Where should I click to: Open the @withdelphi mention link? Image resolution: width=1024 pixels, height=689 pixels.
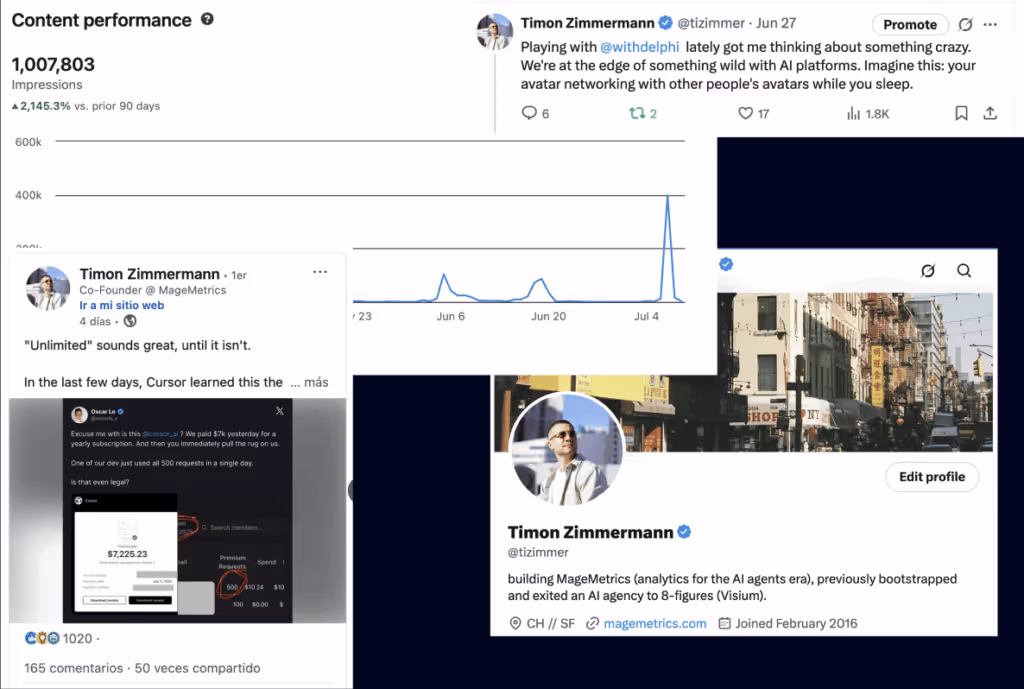pos(639,47)
